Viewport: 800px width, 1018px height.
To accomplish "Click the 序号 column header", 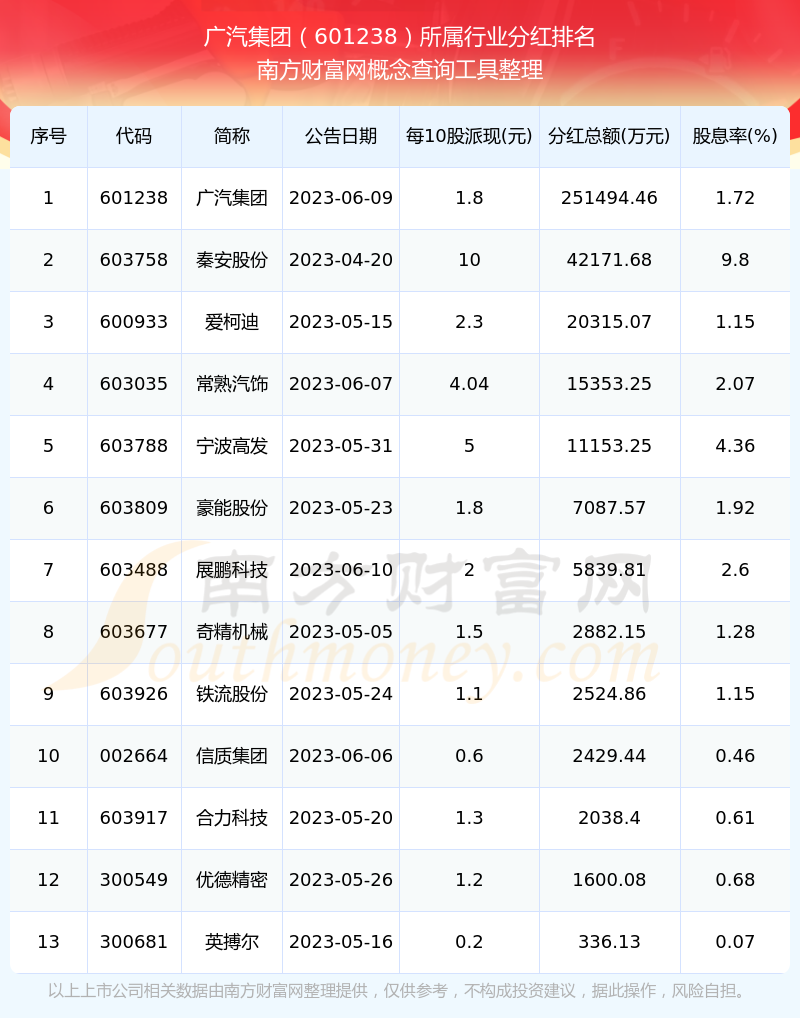I will coord(48,136).
